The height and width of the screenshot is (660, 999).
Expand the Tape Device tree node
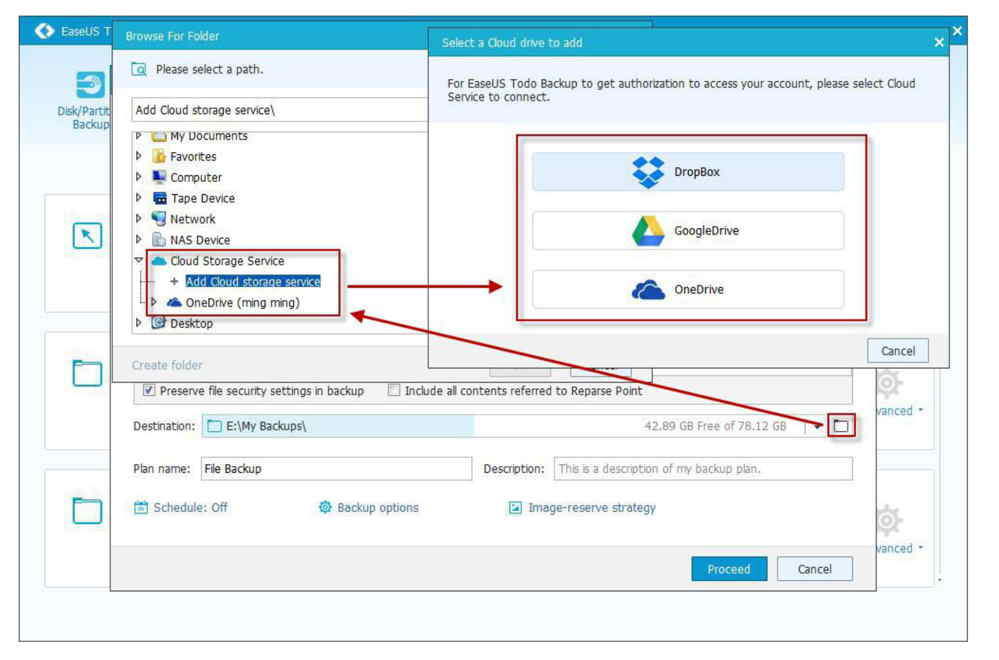(x=138, y=198)
